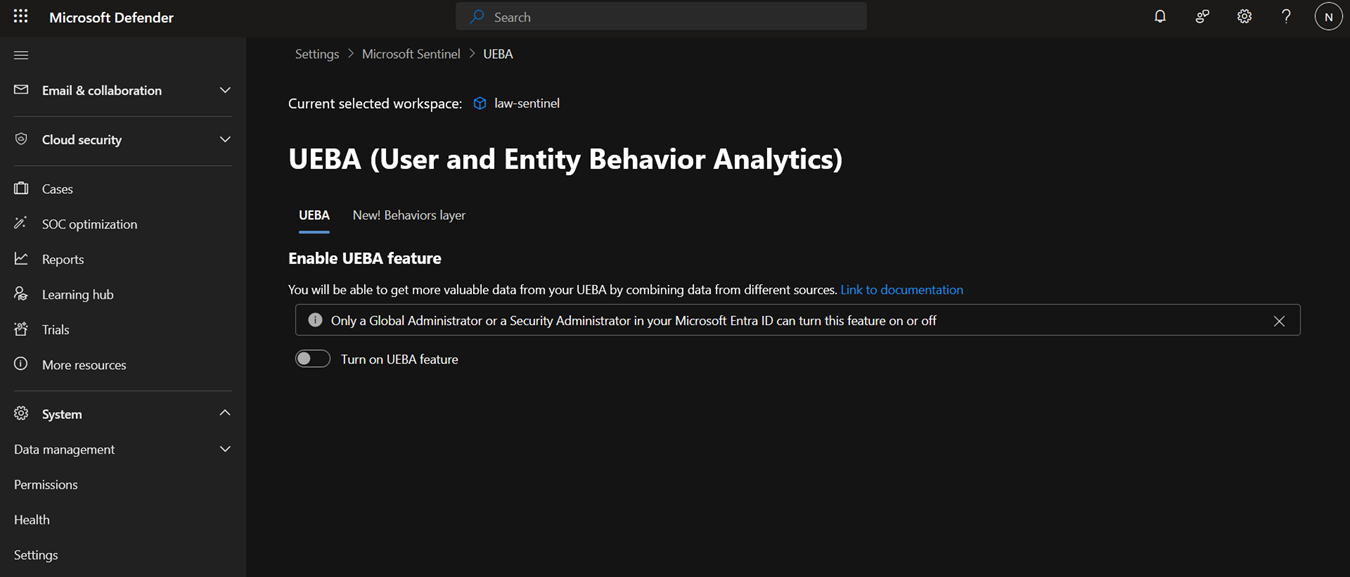Open notifications bell icon

[1160, 17]
